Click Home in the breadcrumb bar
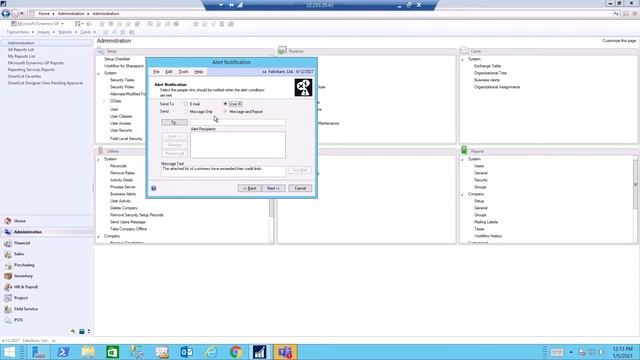 click(44, 14)
